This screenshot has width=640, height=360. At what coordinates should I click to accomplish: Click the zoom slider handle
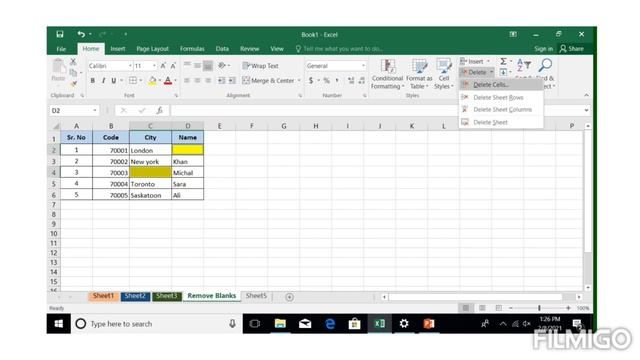pyautogui.click(x=539, y=308)
